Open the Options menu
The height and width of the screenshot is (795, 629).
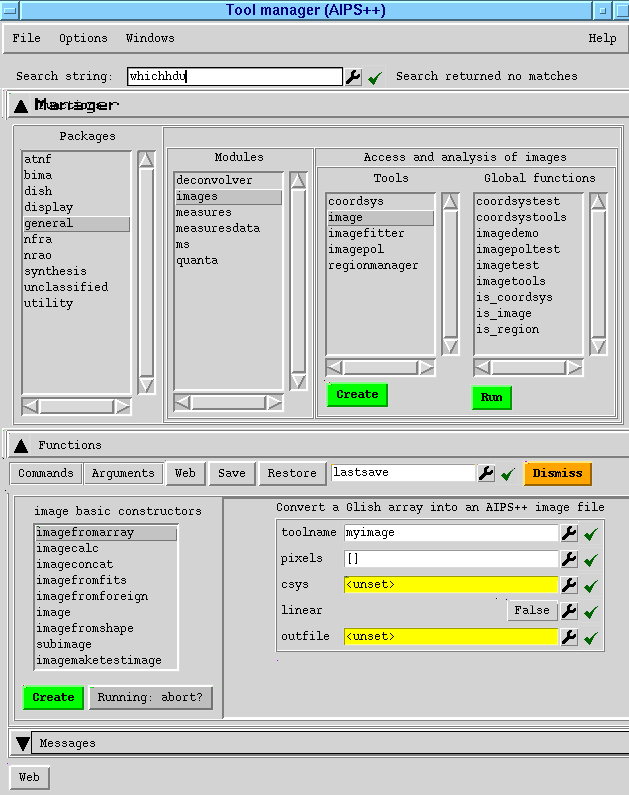83,39
